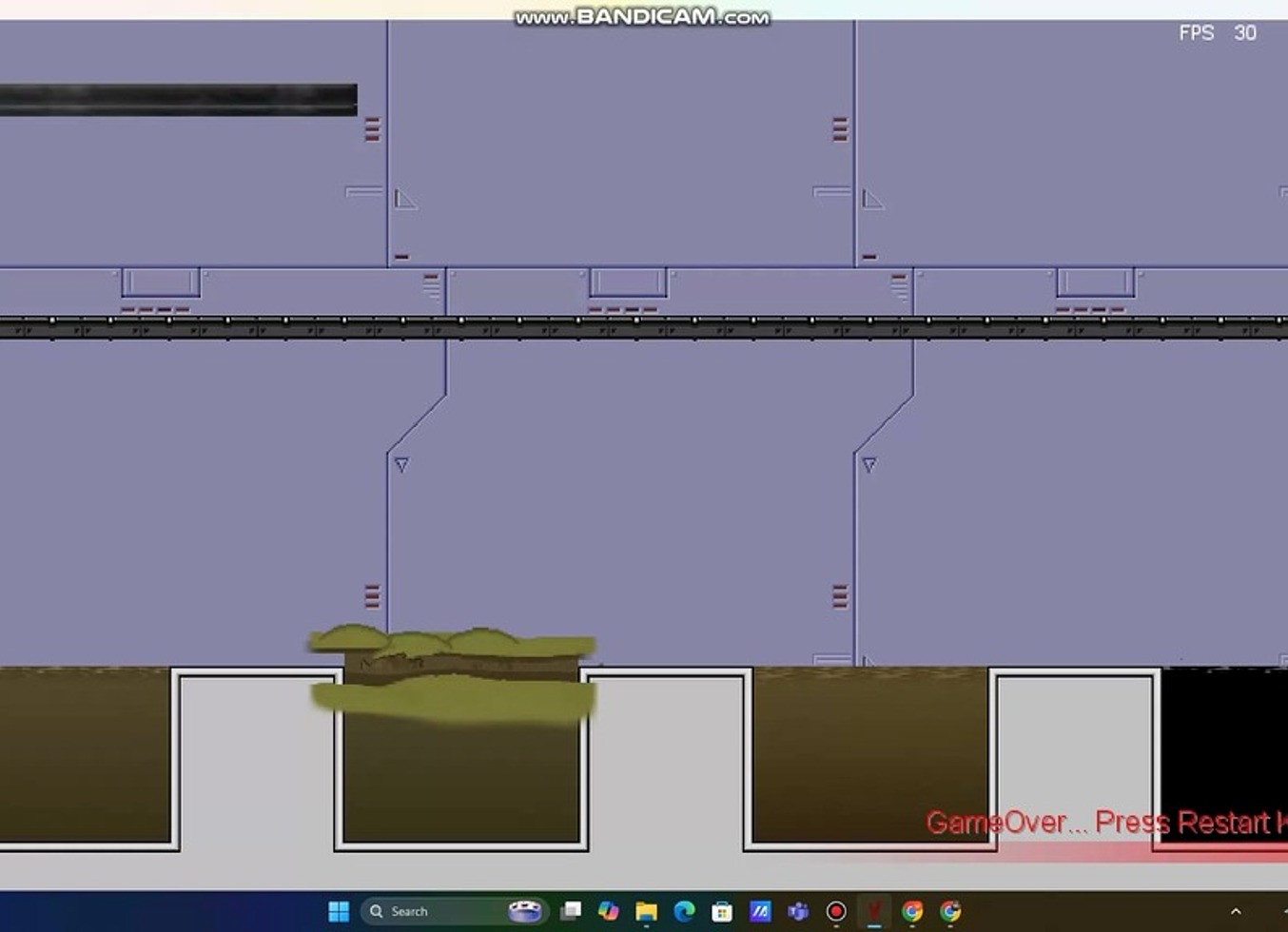The width and height of the screenshot is (1288, 932).
Task: Expand the hidden system tray icons chevron
Action: click(1236, 911)
